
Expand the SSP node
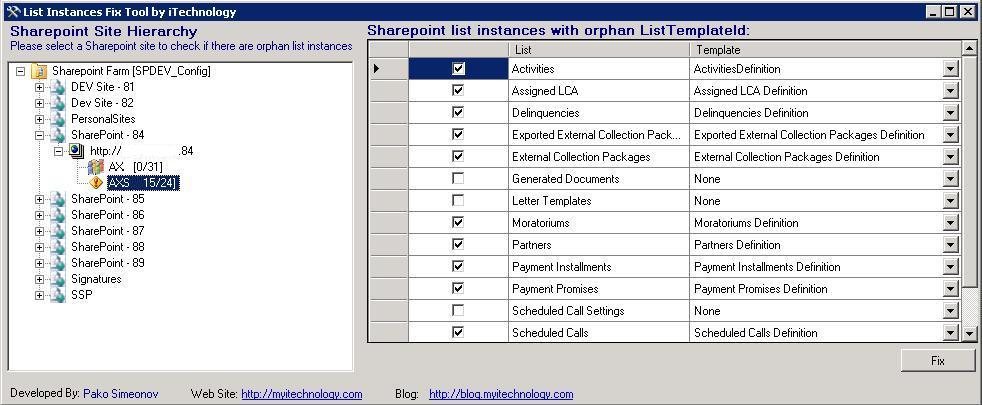click(x=39, y=295)
